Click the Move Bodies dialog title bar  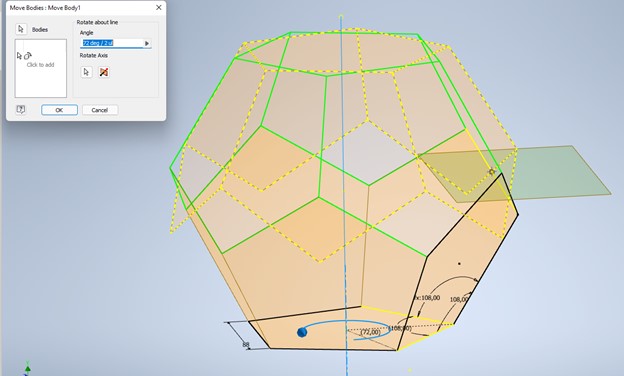pyautogui.click(x=80, y=8)
